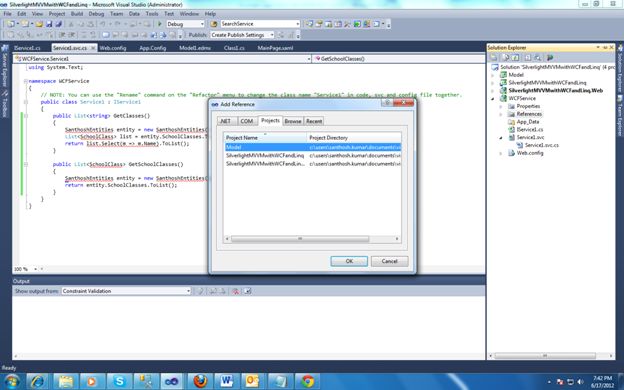This screenshot has width=624, height=390.
Task: Click the Properties icon in the Solution Explorer toolbar
Action: click(494, 58)
